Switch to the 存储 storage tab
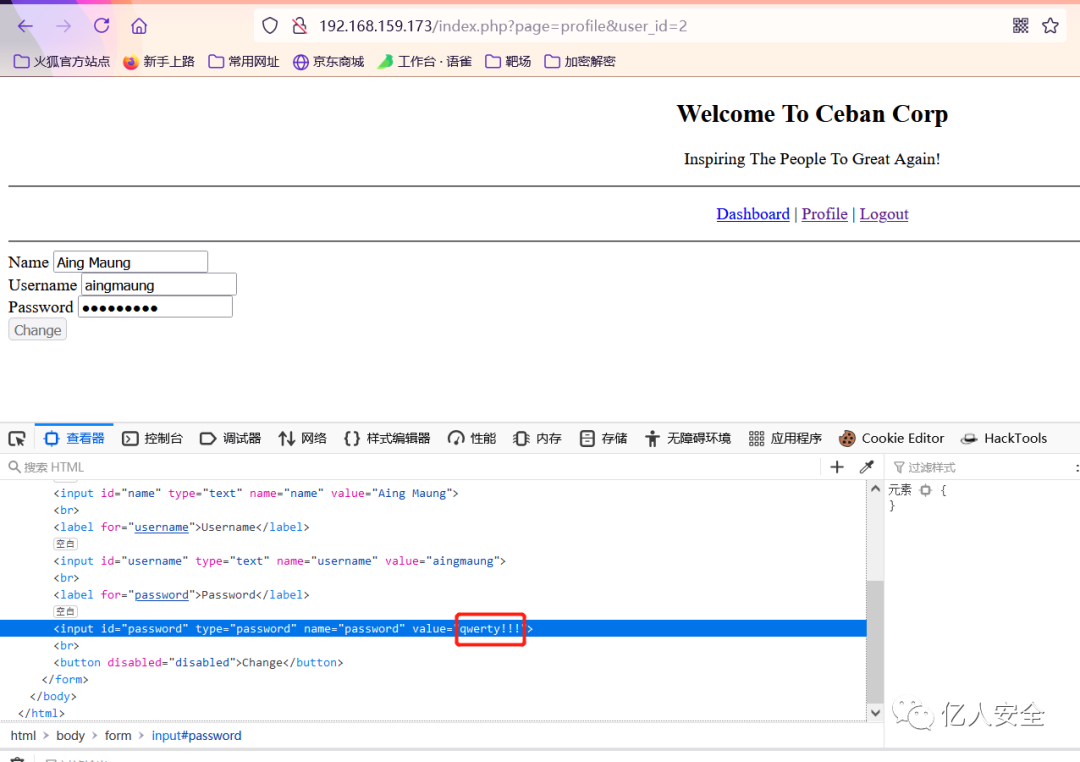Image resolution: width=1080 pixels, height=762 pixels. 603,439
